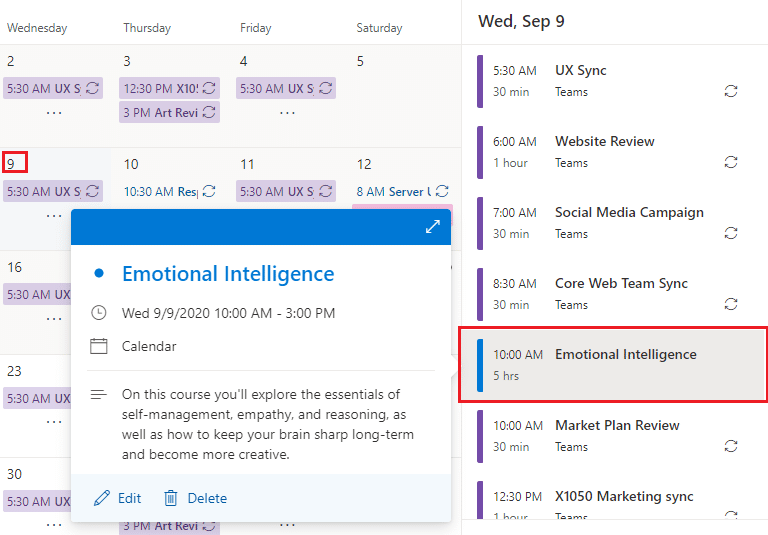The width and height of the screenshot is (768, 535).
Task: Click the calendar icon in event popup
Action: point(99,346)
